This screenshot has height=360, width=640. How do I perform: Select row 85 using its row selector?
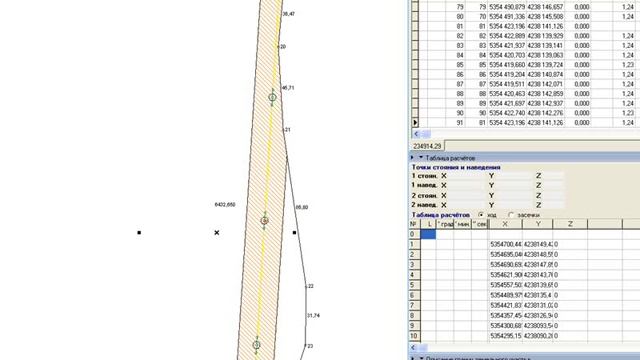tap(415, 65)
